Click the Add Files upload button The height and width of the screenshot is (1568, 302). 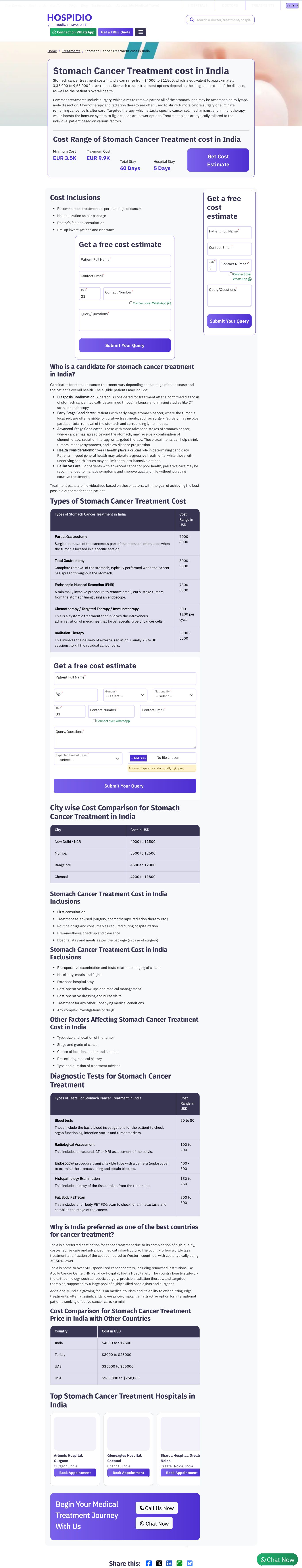click(138, 758)
